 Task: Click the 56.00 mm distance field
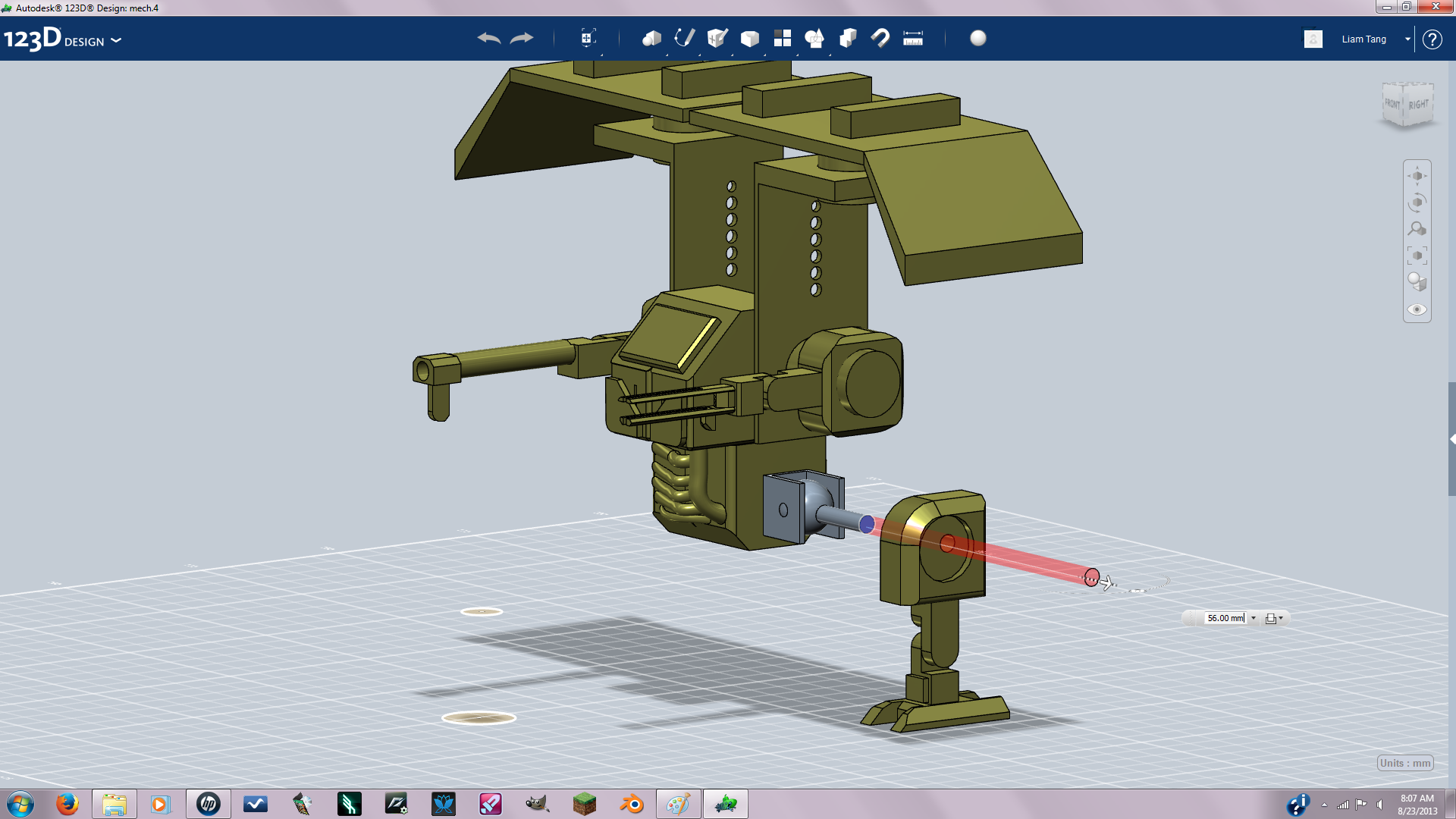coord(1225,618)
